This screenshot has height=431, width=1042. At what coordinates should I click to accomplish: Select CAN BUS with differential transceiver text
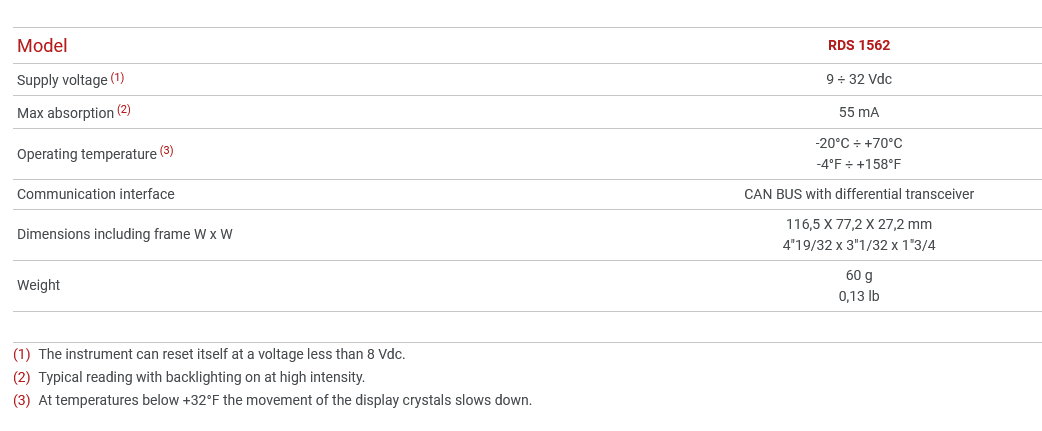pos(858,194)
